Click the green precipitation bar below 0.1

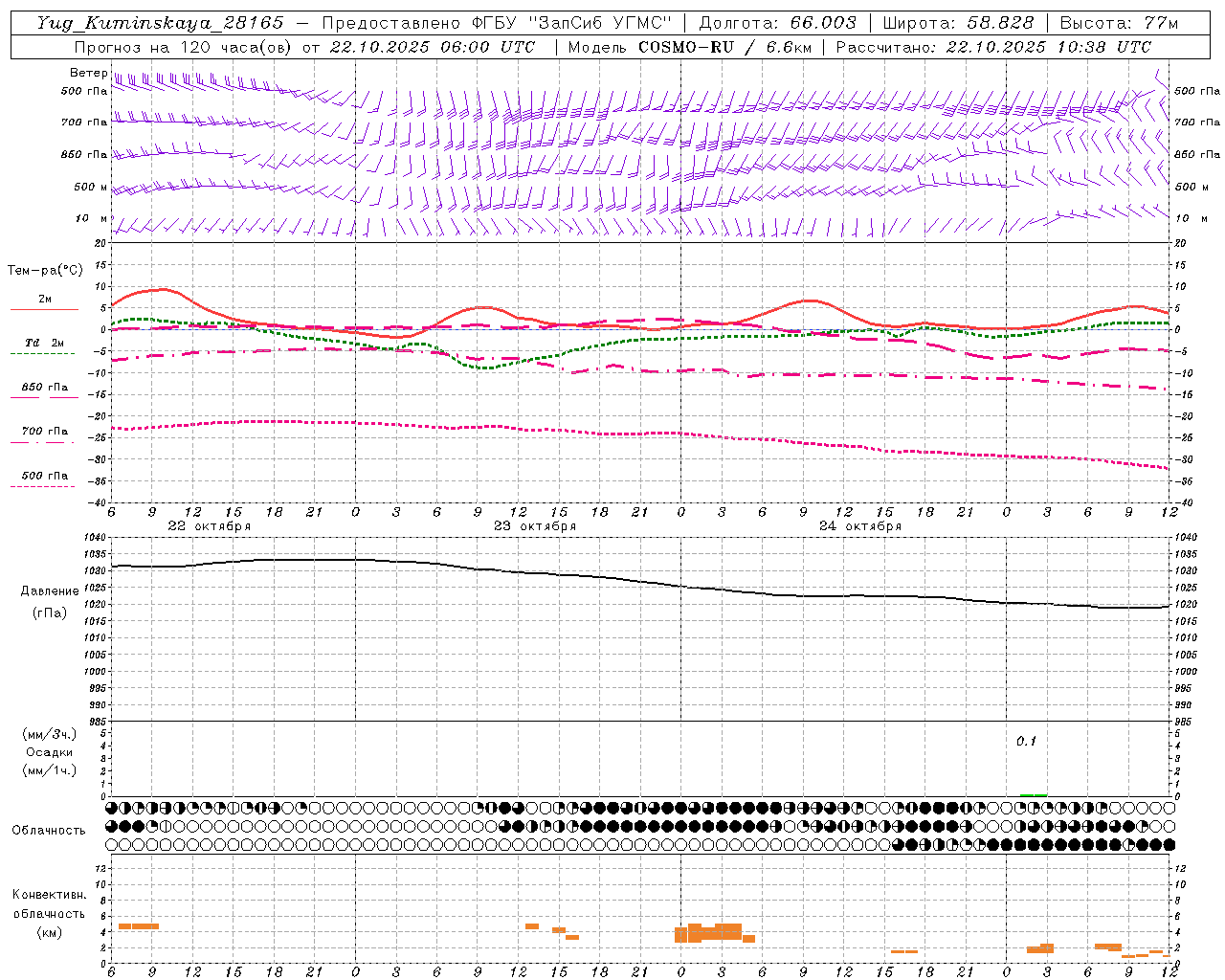pos(1034,795)
